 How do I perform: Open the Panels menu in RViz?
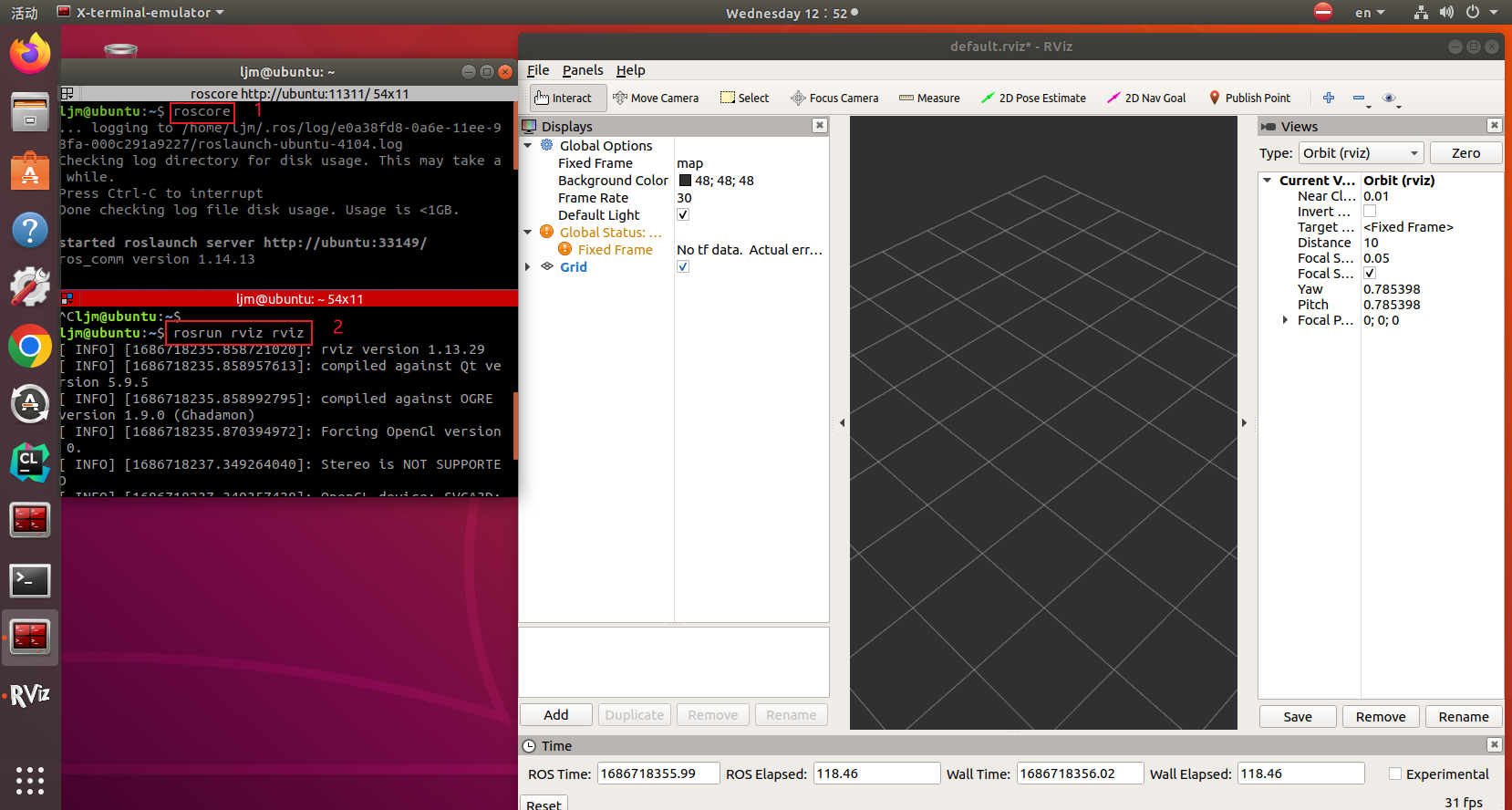click(583, 70)
